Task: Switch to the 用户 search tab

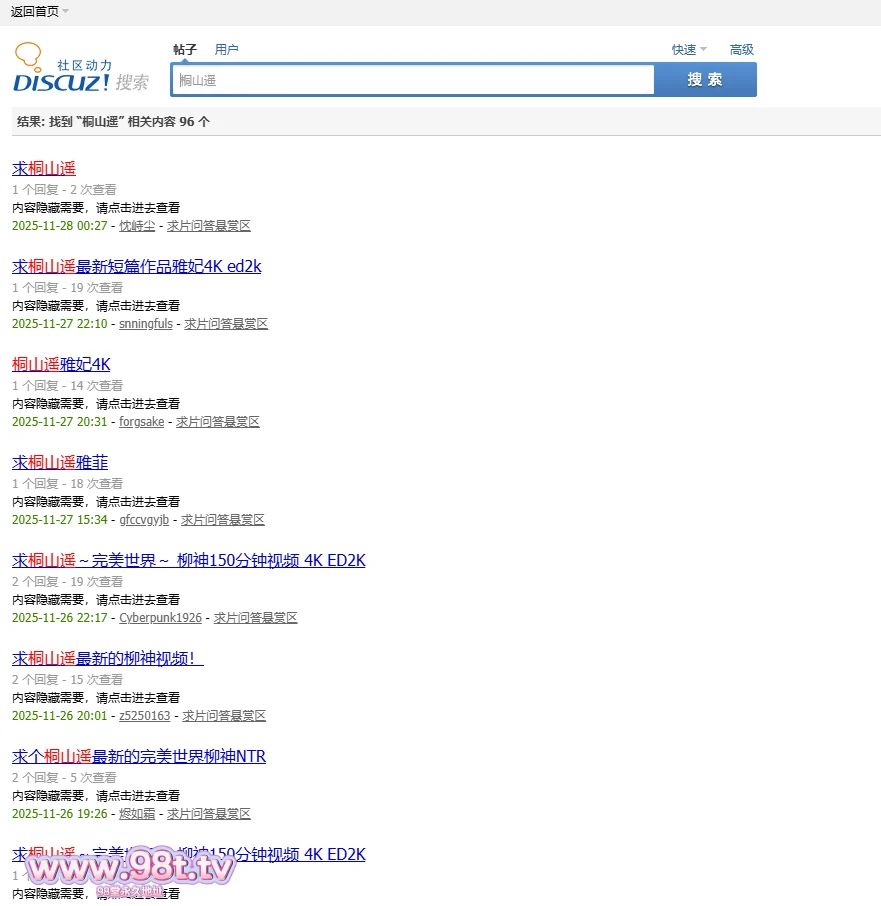Action: pyautogui.click(x=227, y=50)
